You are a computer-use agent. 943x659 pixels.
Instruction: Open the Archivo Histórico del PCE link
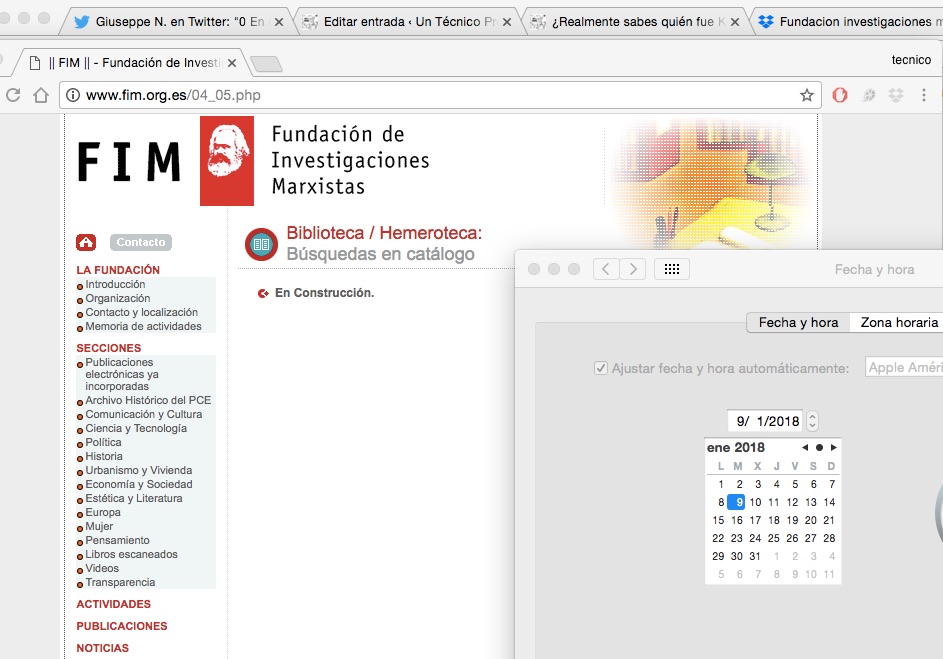pos(148,400)
